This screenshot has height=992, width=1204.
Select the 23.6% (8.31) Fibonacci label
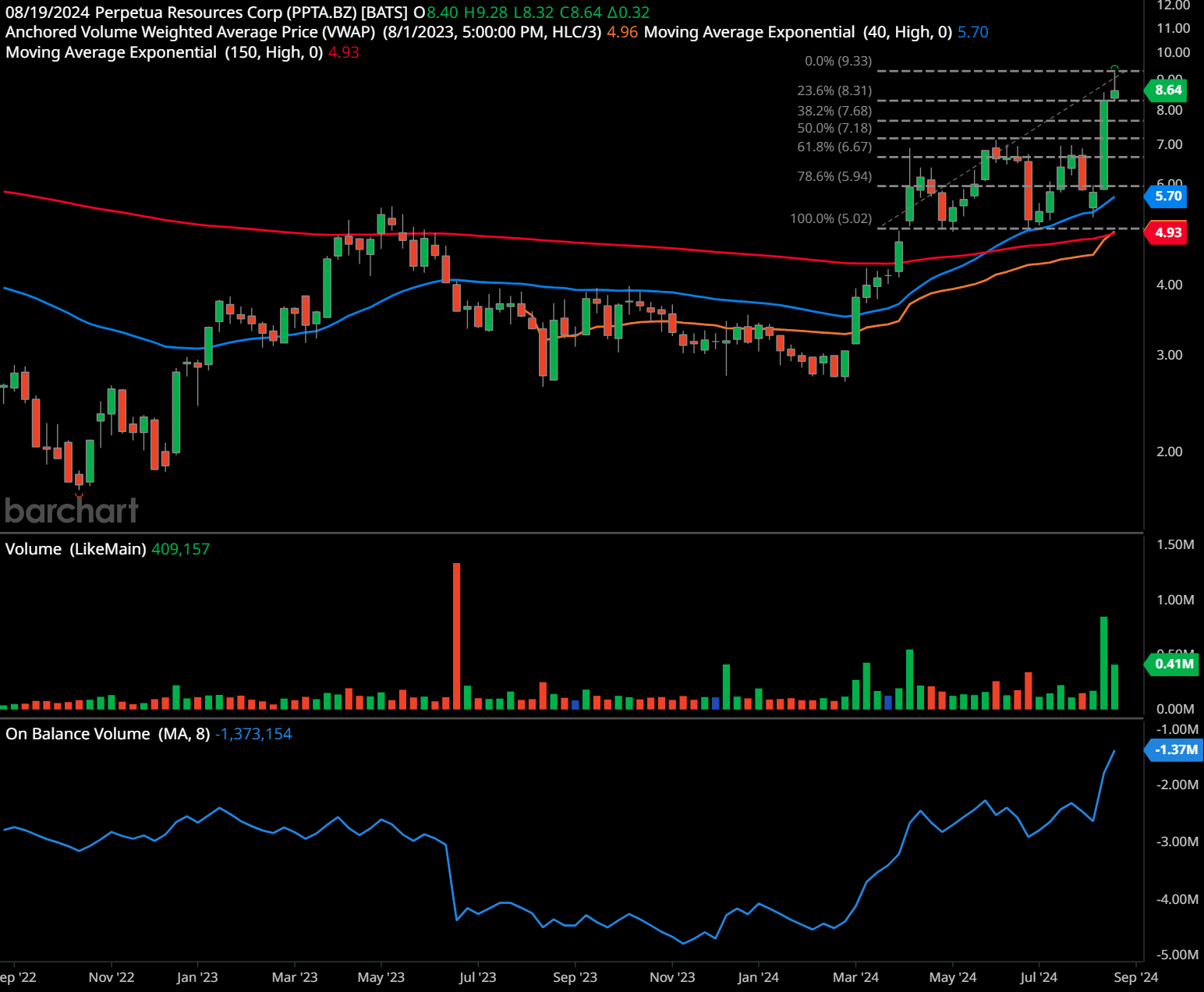834,90
